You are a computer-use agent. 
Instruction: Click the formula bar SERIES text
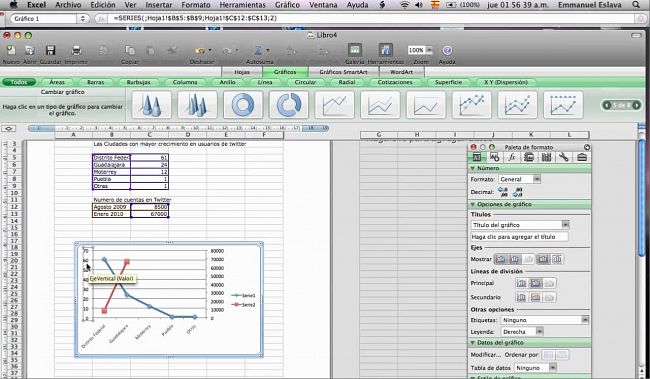click(x=196, y=18)
